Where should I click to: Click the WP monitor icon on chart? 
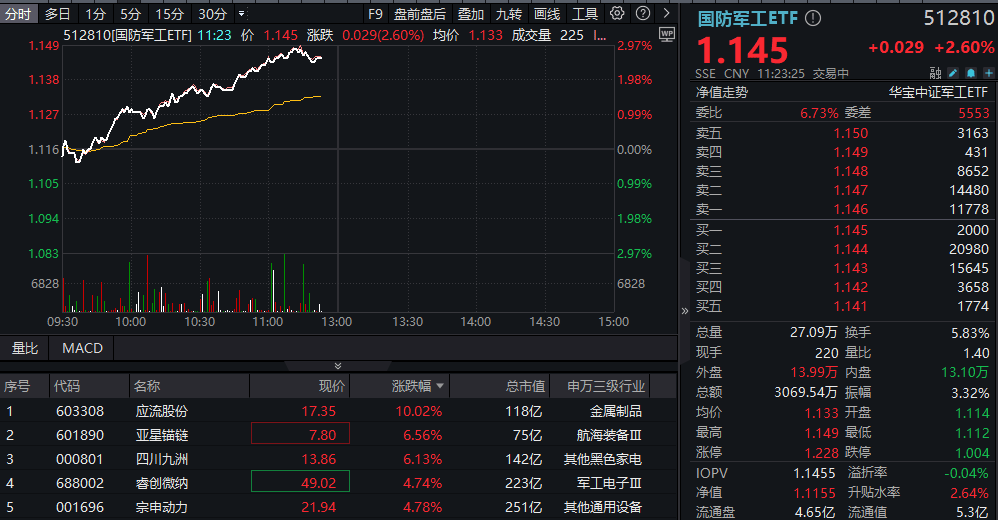[666, 34]
